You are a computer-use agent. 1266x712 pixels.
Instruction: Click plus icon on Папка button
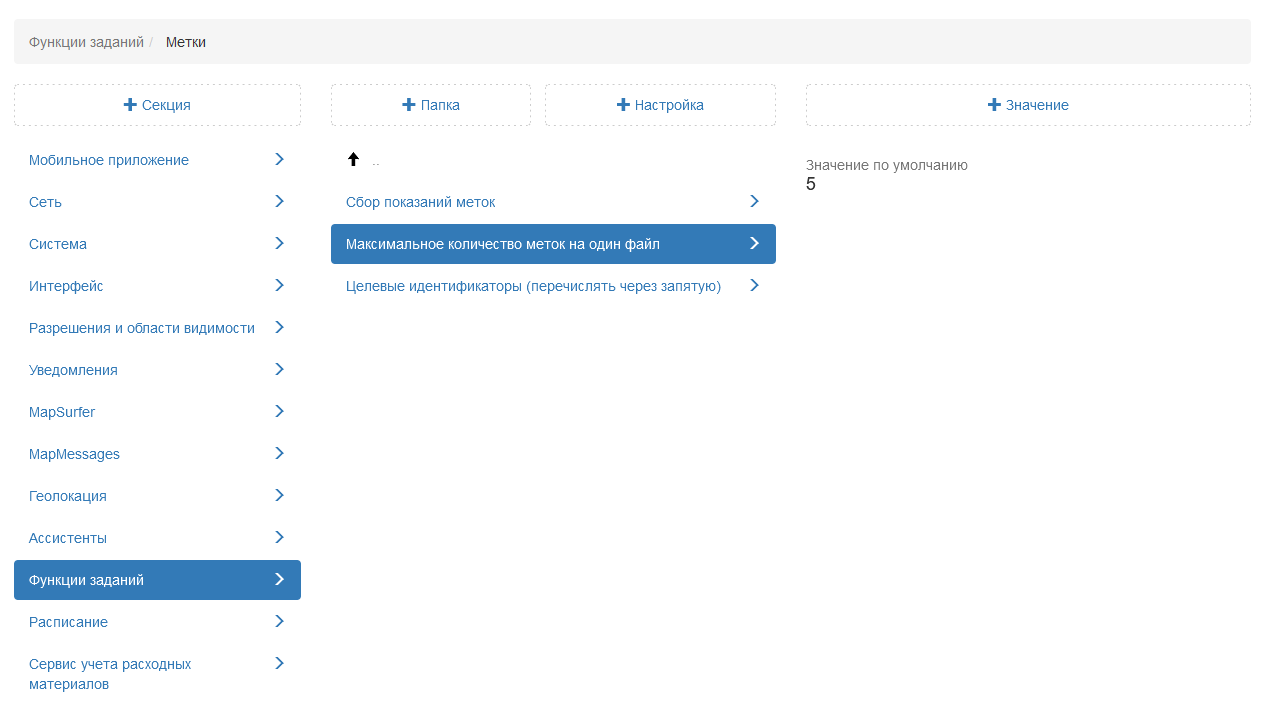(408, 105)
